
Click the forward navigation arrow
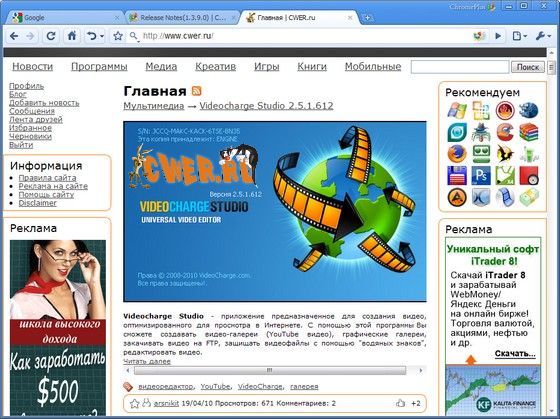pos(31,36)
